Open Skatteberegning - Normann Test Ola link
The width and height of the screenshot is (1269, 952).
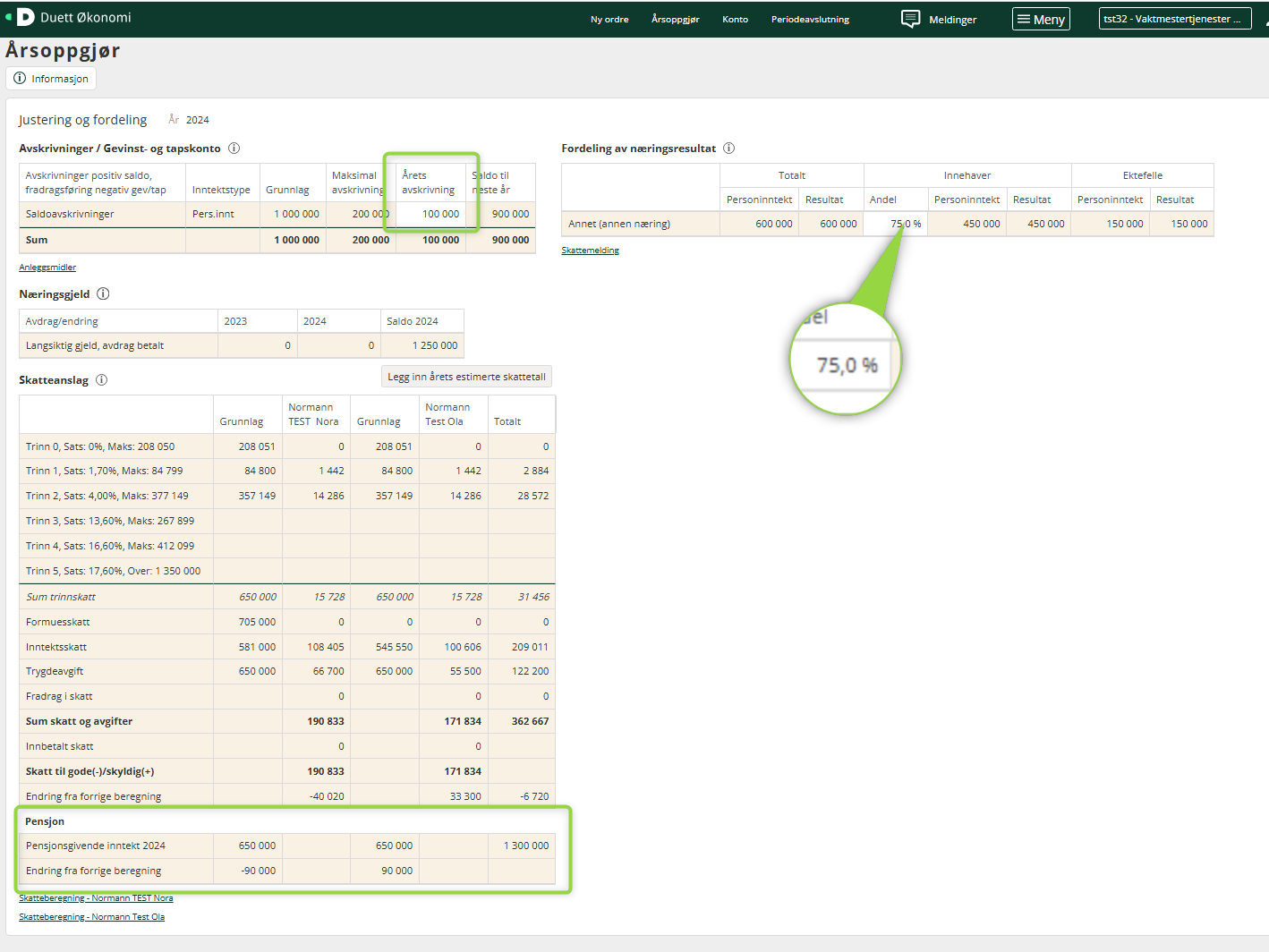point(91,917)
